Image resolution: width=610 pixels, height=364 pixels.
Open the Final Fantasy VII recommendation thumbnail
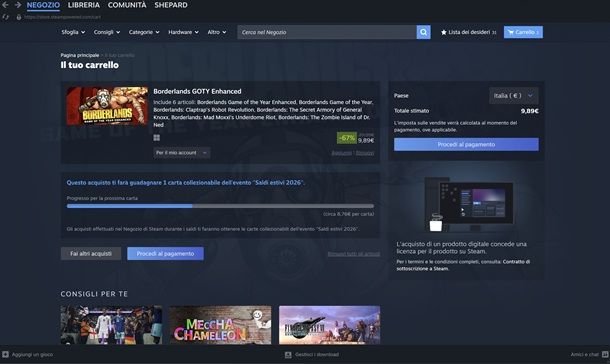(330, 325)
